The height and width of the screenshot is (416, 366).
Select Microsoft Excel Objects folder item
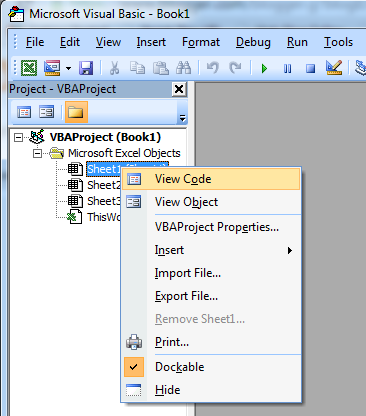click(x=124, y=153)
